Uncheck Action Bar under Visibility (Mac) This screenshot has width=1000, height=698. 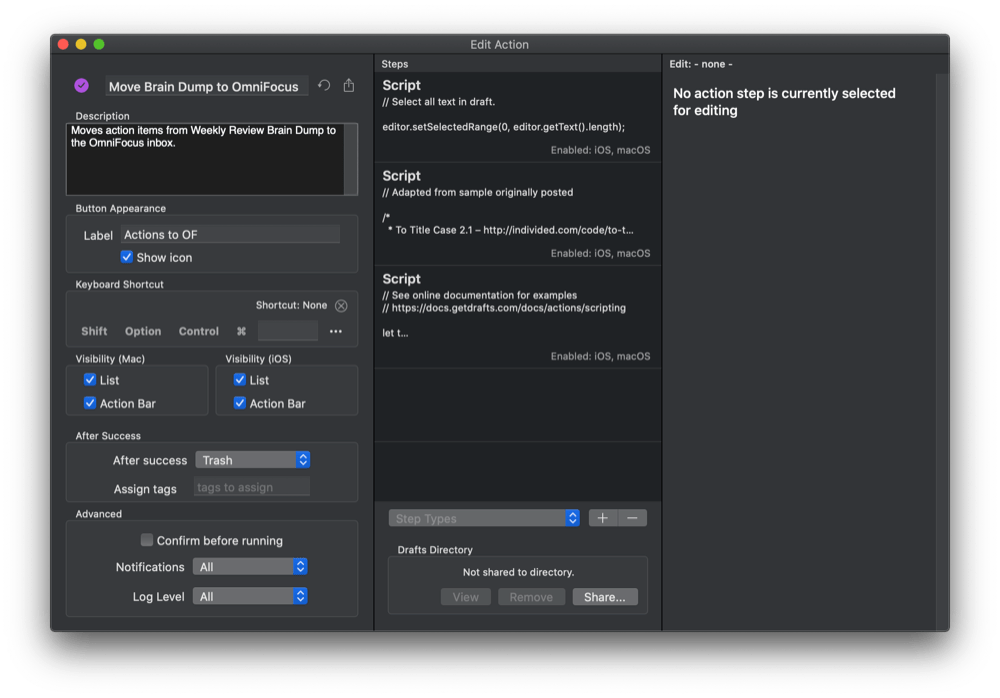90,403
